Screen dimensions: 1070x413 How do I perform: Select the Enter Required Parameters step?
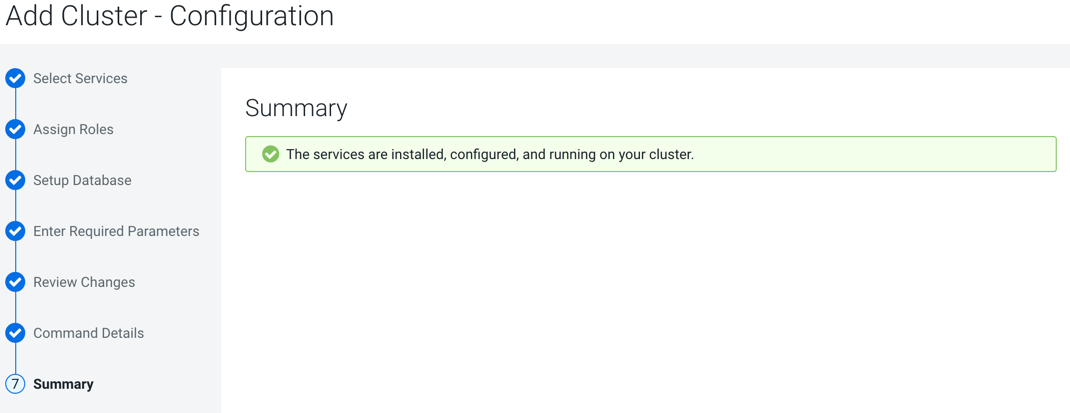pyautogui.click(x=116, y=231)
